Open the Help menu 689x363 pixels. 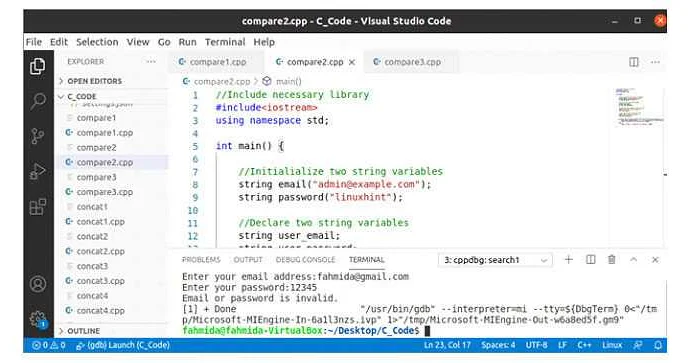click(x=264, y=42)
